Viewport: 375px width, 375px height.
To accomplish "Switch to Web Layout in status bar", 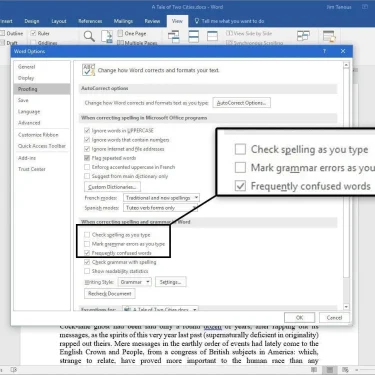I will [x=345, y=369].
